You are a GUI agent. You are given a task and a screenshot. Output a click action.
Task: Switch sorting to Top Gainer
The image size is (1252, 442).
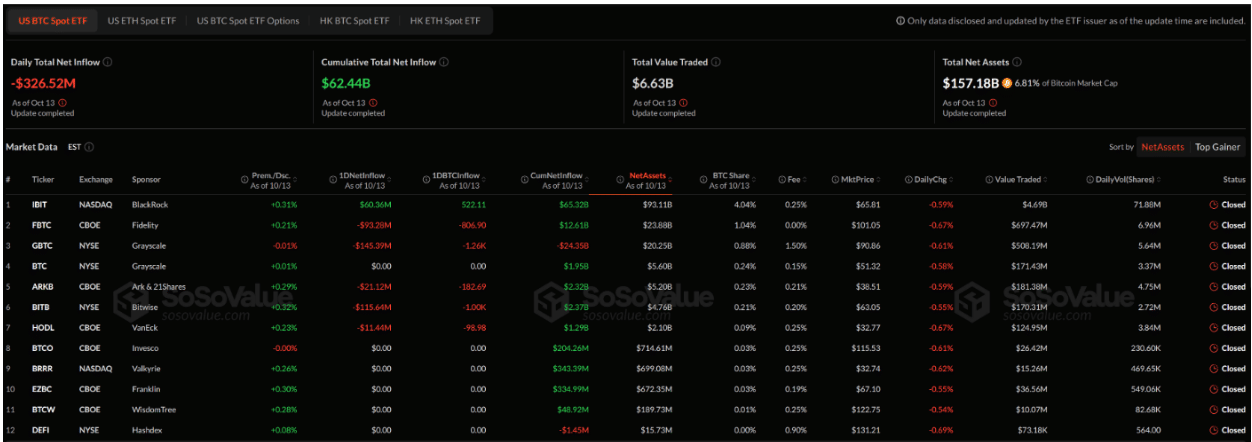tap(1217, 147)
